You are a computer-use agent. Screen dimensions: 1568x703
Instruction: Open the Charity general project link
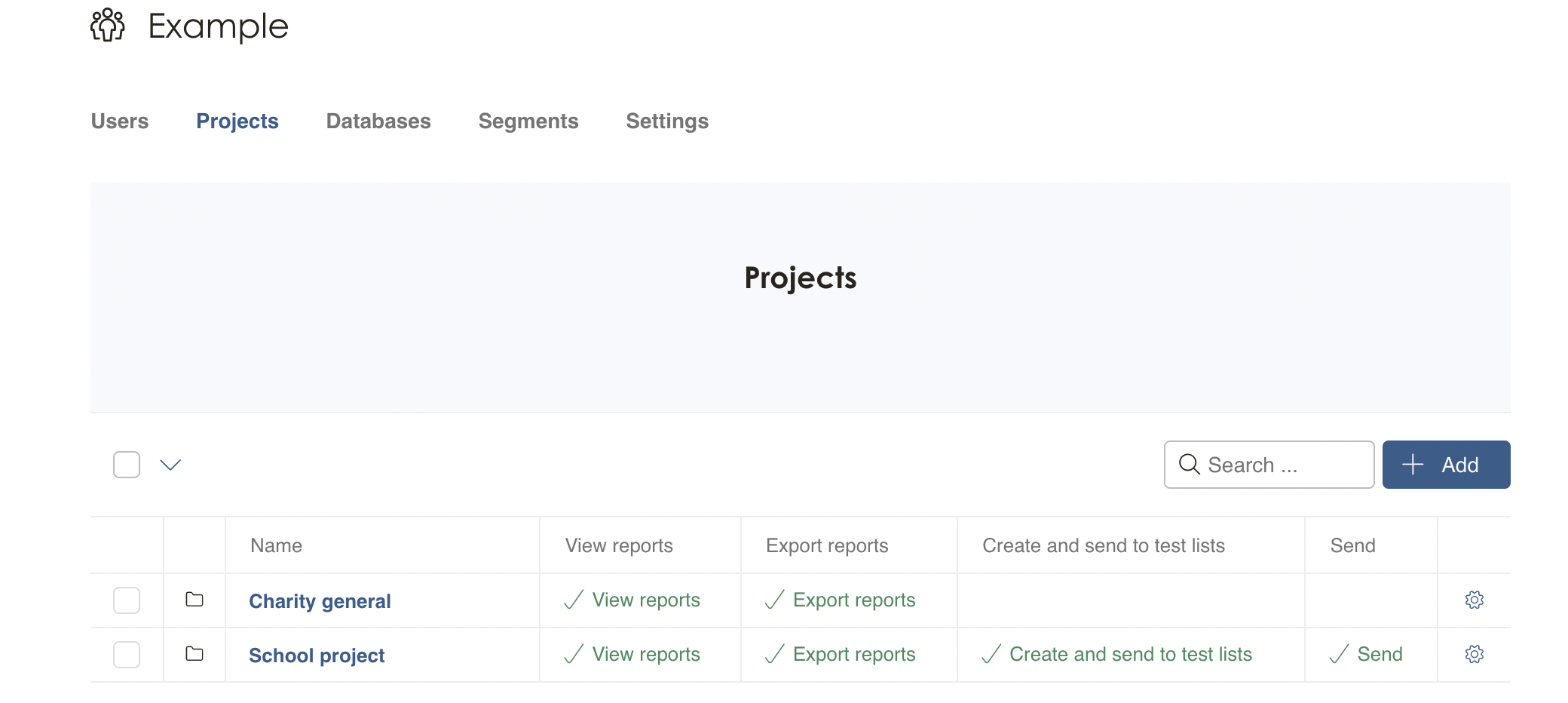point(320,601)
